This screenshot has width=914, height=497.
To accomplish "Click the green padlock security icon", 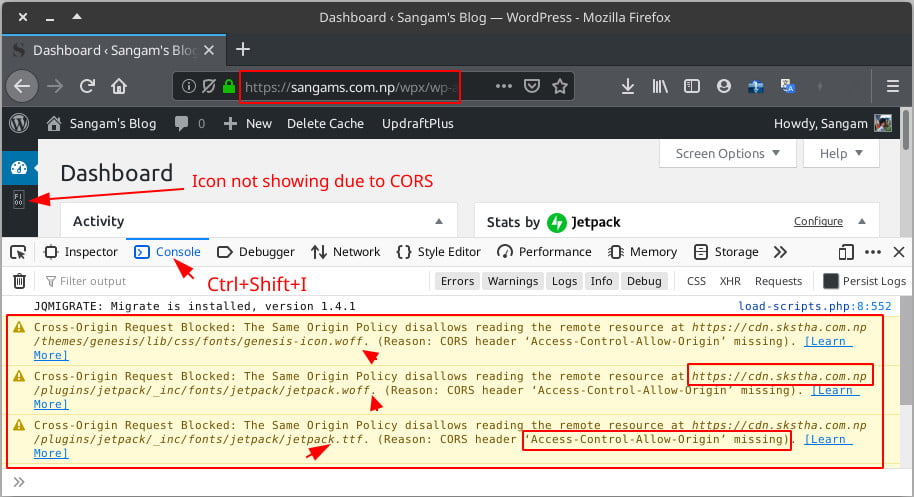I will [228, 87].
